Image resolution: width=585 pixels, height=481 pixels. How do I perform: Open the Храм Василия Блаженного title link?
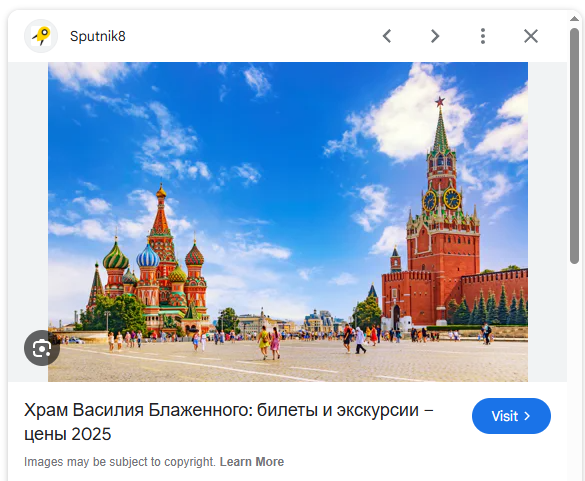tap(229, 422)
